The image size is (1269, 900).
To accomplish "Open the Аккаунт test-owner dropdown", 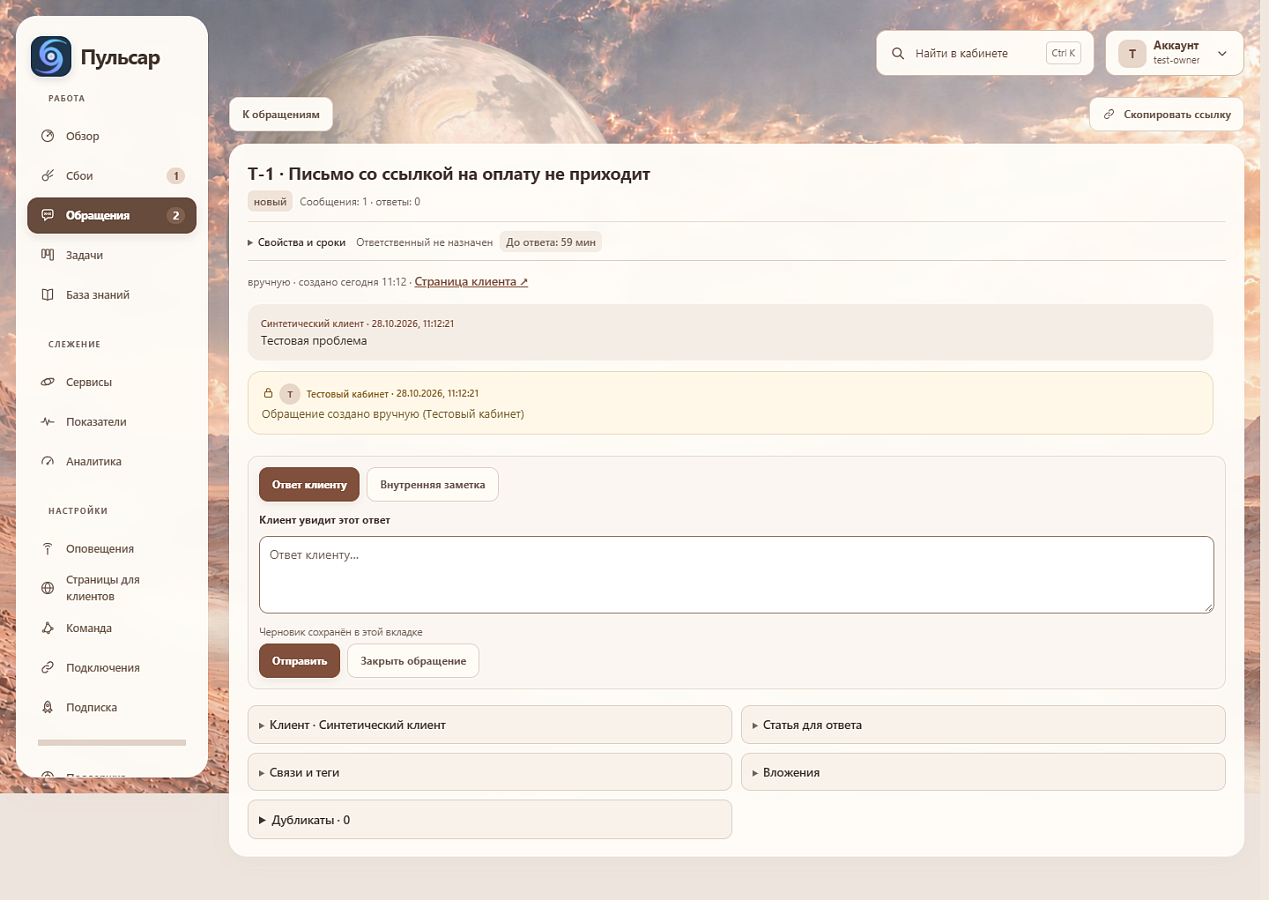I will point(1174,53).
